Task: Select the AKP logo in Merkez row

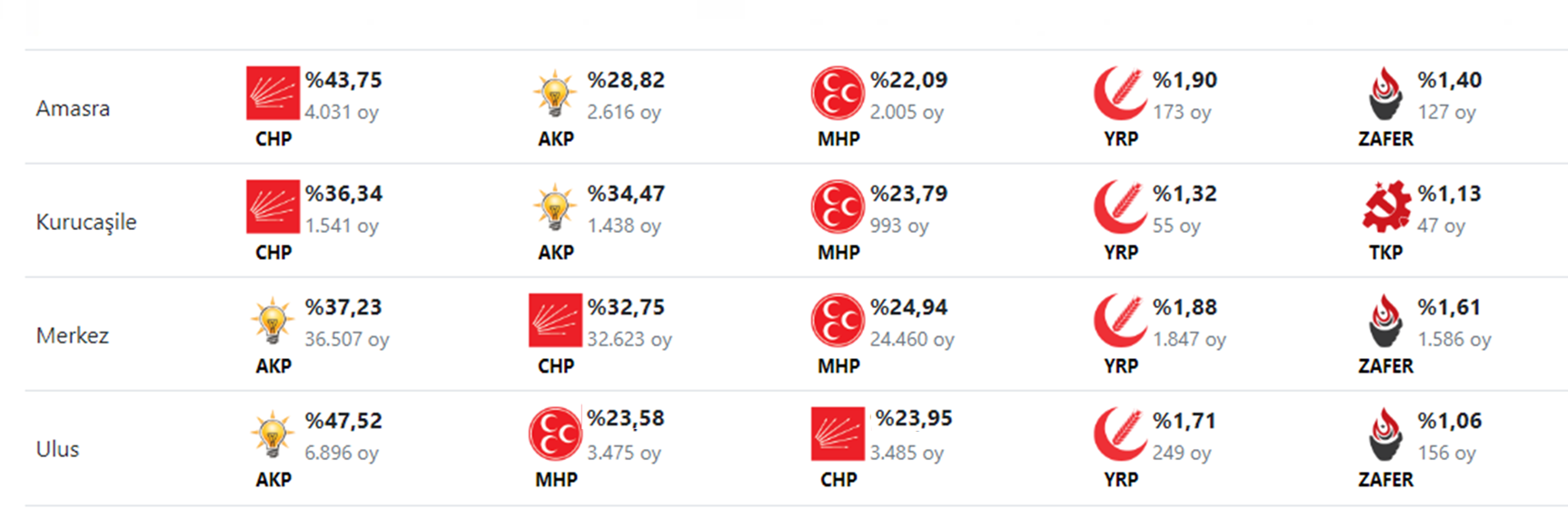Action: 273,321
